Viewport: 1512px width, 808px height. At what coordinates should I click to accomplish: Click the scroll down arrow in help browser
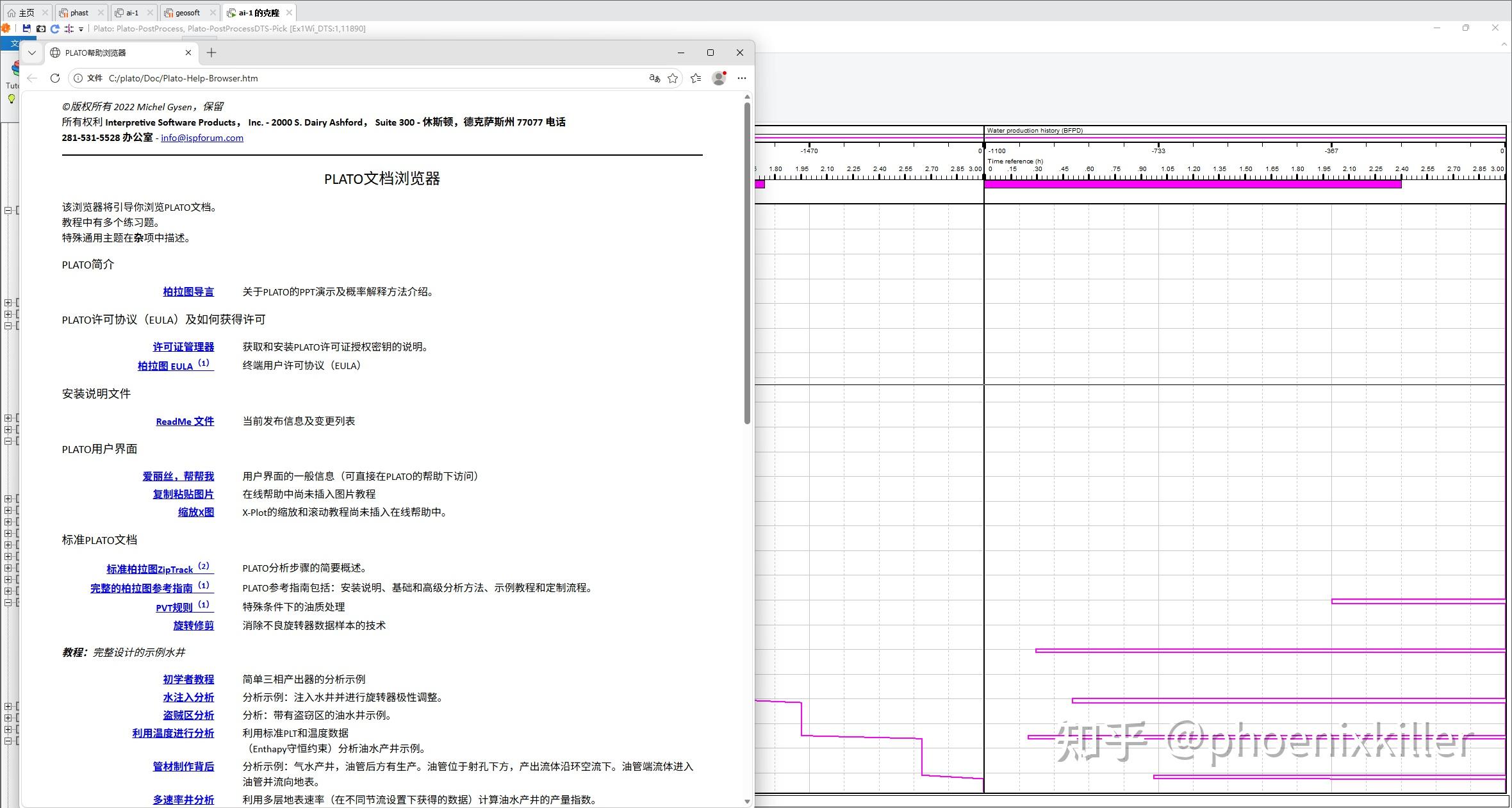[747, 801]
